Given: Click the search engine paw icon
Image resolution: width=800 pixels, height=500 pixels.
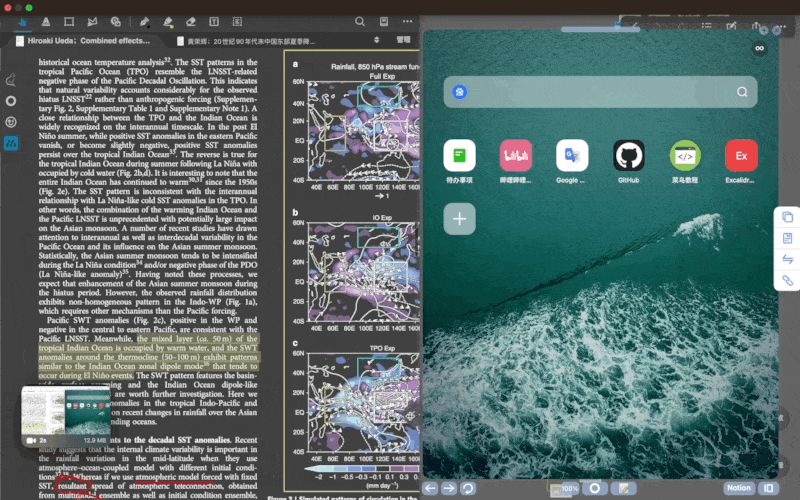Looking at the screenshot, I should pyautogui.click(x=460, y=92).
